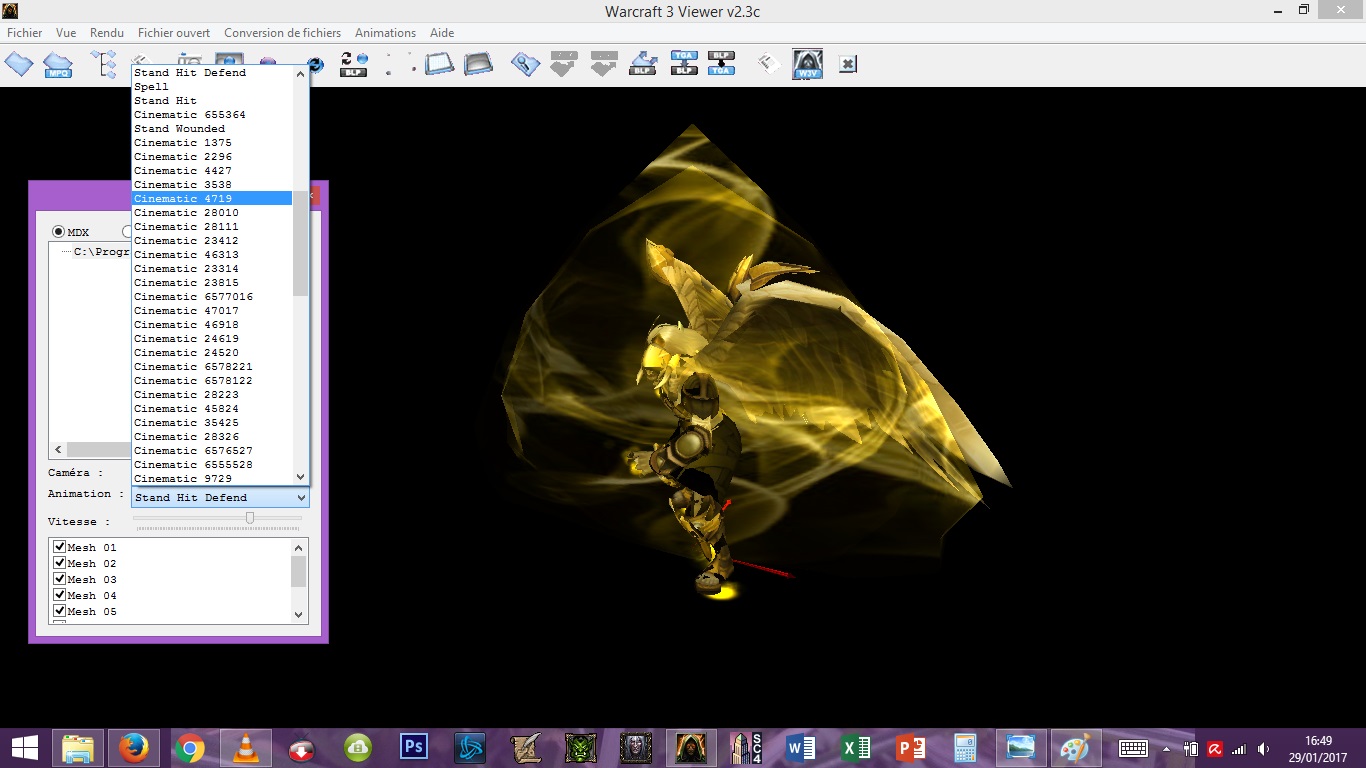Open the Vue menu
This screenshot has height=768, width=1366.
pyautogui.click(x=66, y=33)
